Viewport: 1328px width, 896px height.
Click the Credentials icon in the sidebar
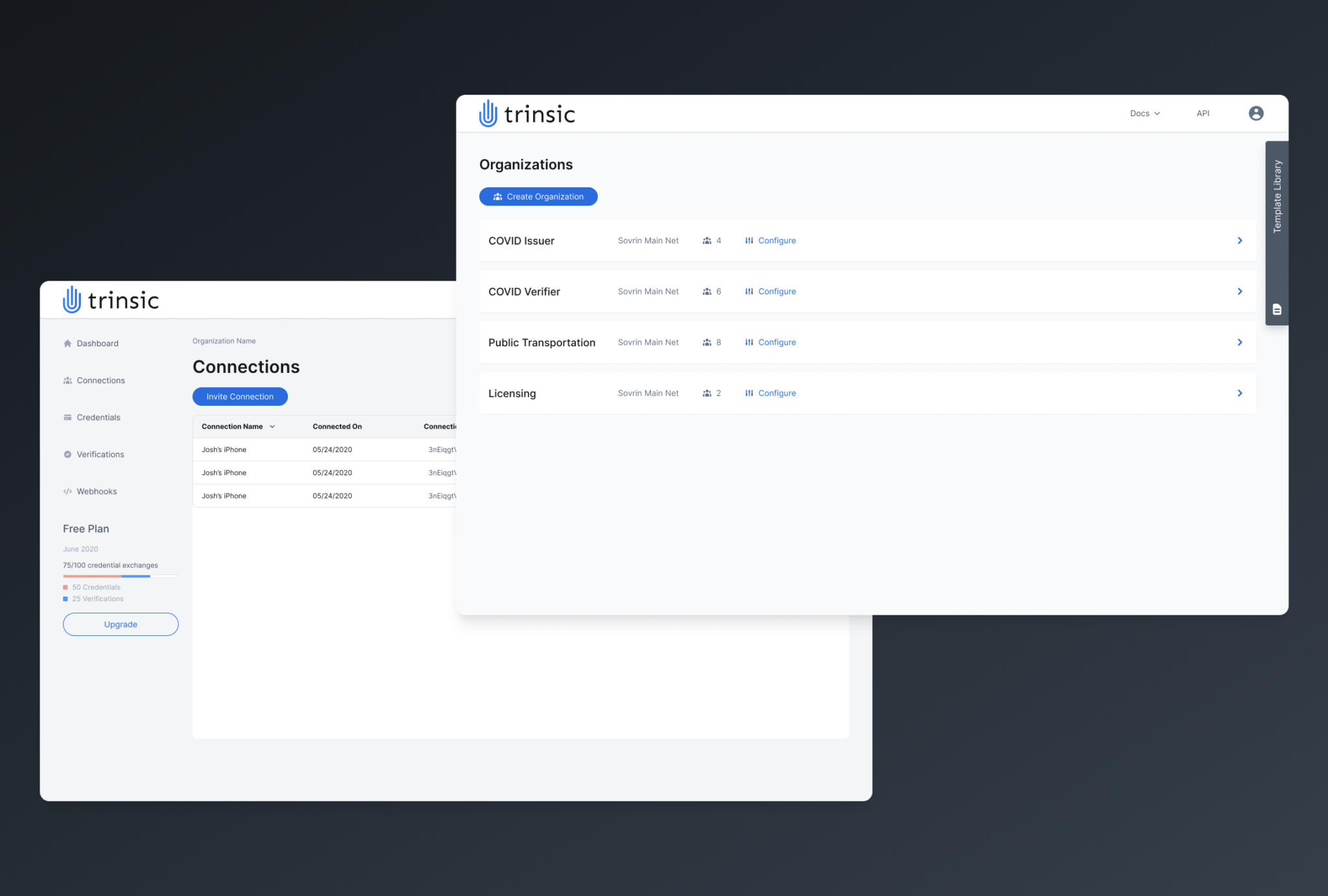67,417
